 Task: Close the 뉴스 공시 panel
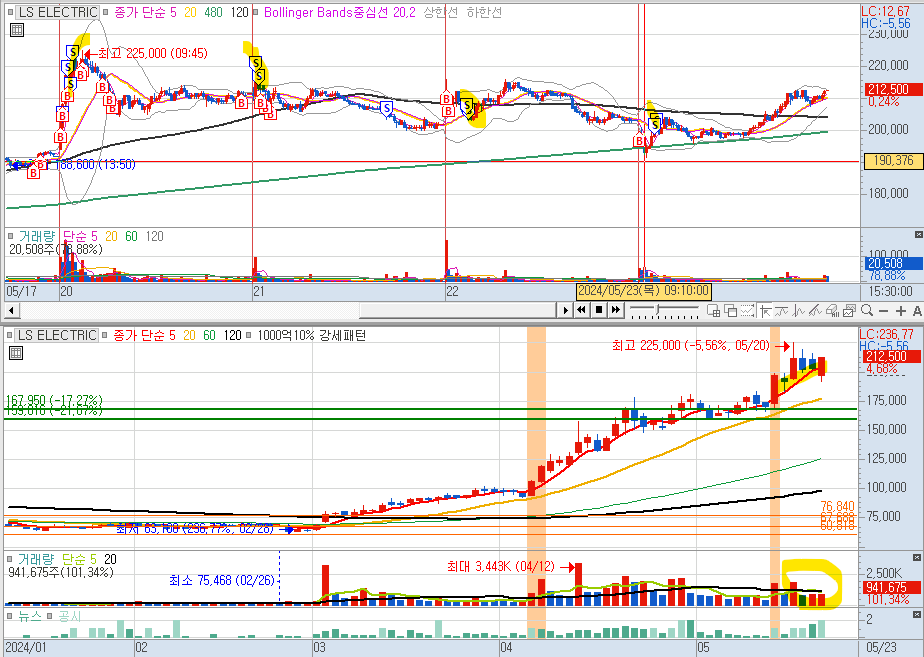pos(917,615)
